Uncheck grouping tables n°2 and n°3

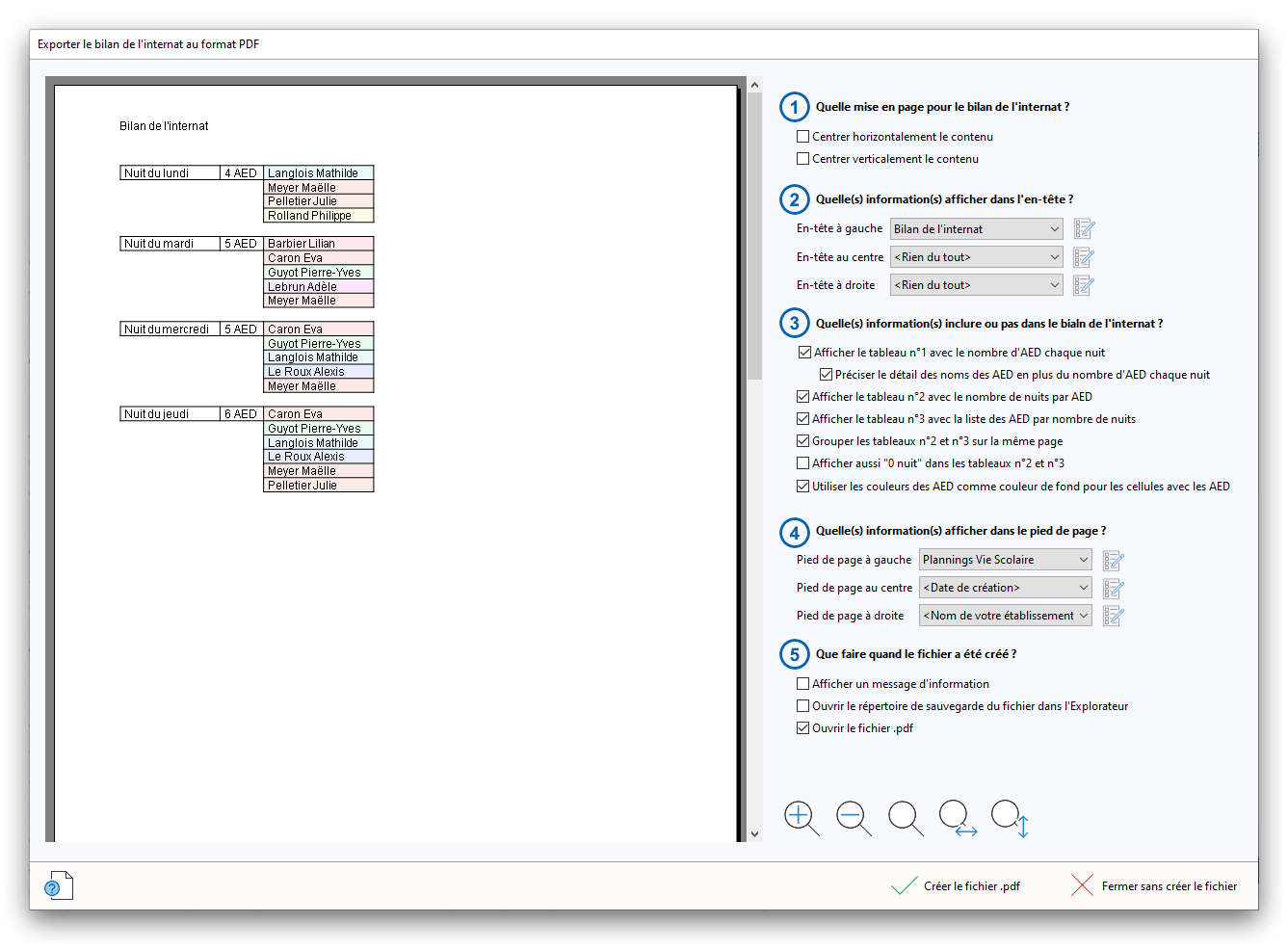click(x=803, y=441)
